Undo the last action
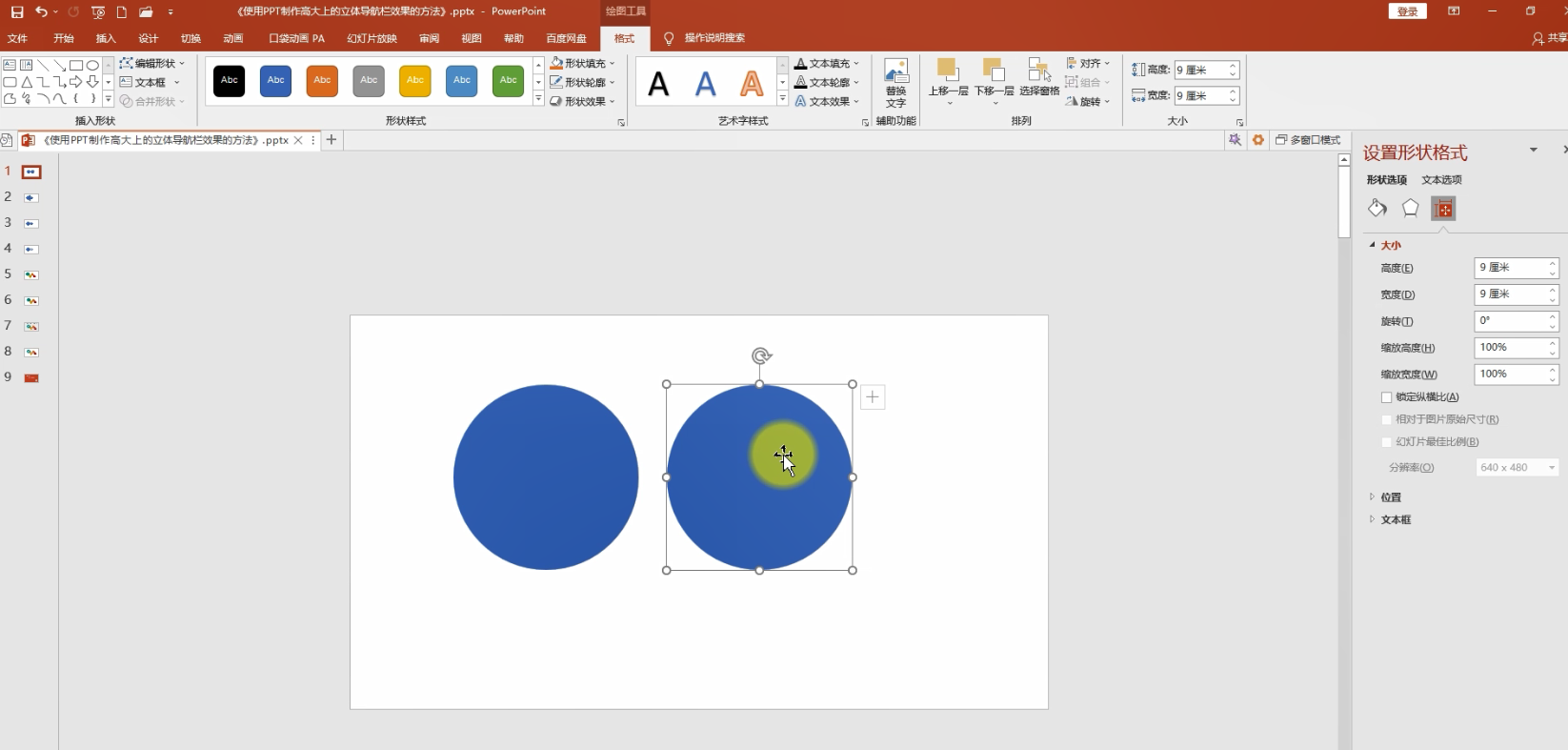Image resolution: width=1568 pixels, height=750 pixels. (41, 12)
